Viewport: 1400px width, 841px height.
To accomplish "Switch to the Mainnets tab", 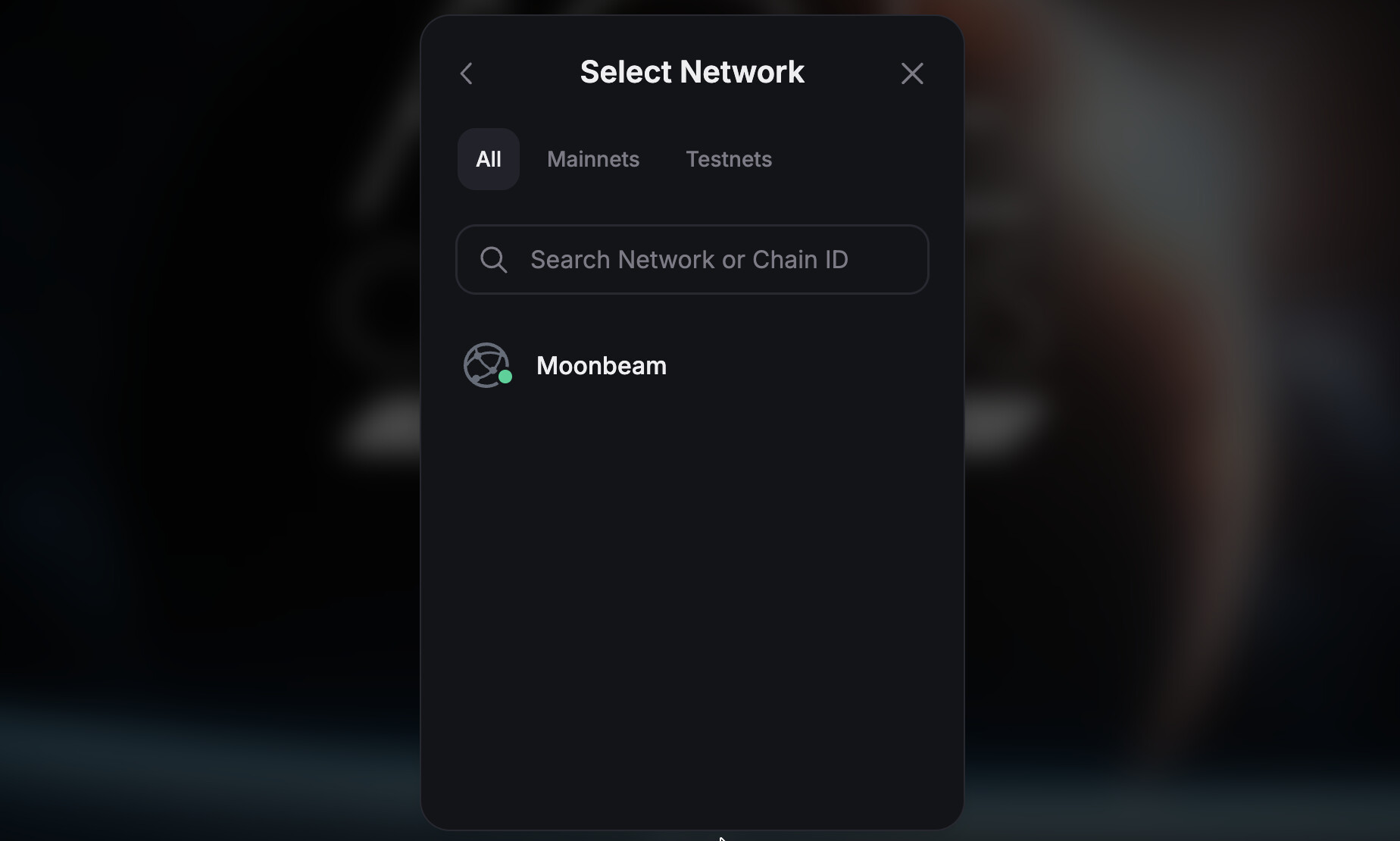I will coord(593,159).
